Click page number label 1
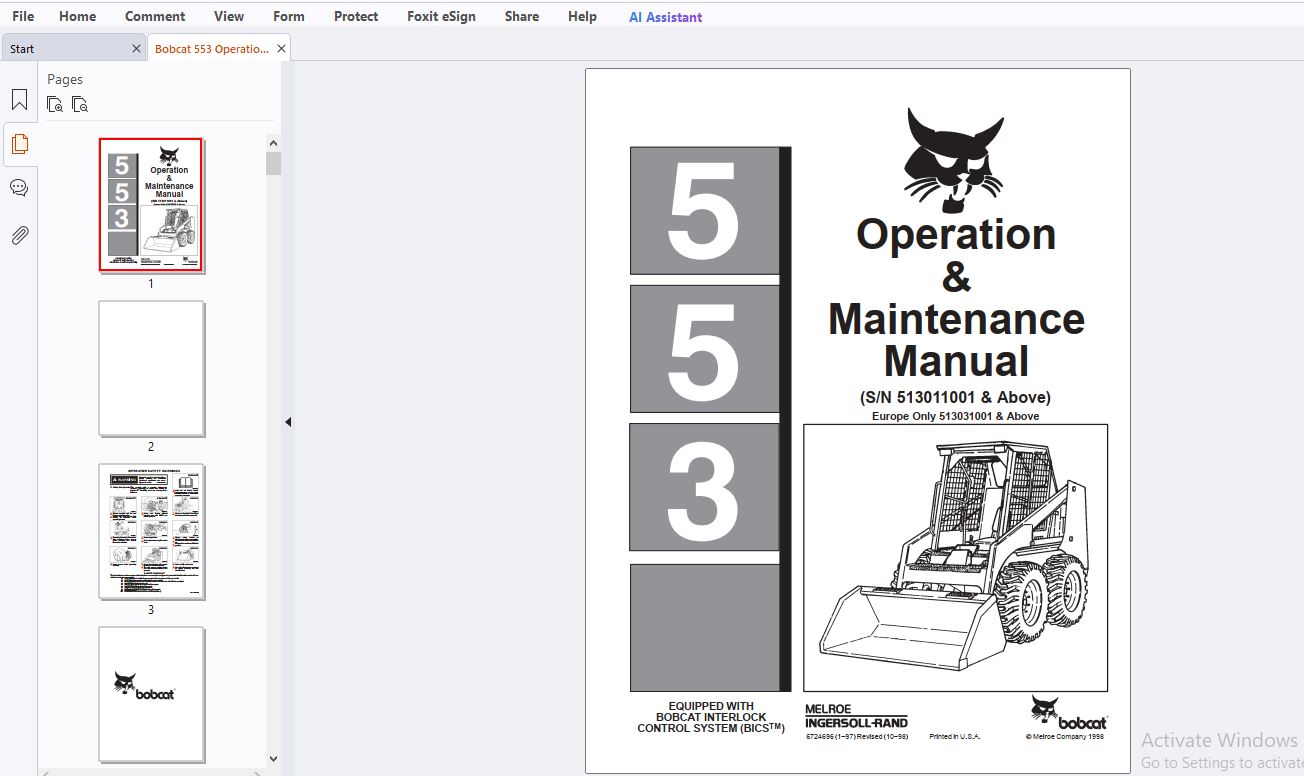The width and height of the screenshot is (1304, 776). (x=151, y=284)
